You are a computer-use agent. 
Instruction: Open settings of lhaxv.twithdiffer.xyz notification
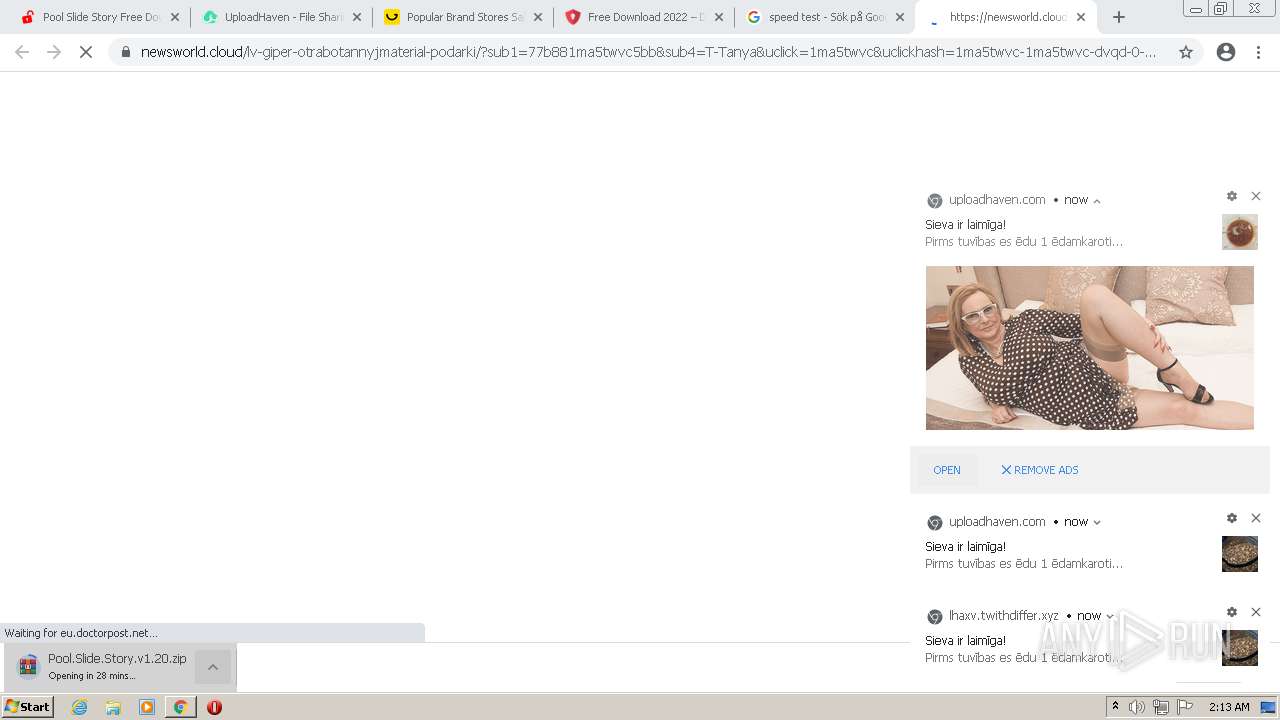click(x=1232, y=612)
